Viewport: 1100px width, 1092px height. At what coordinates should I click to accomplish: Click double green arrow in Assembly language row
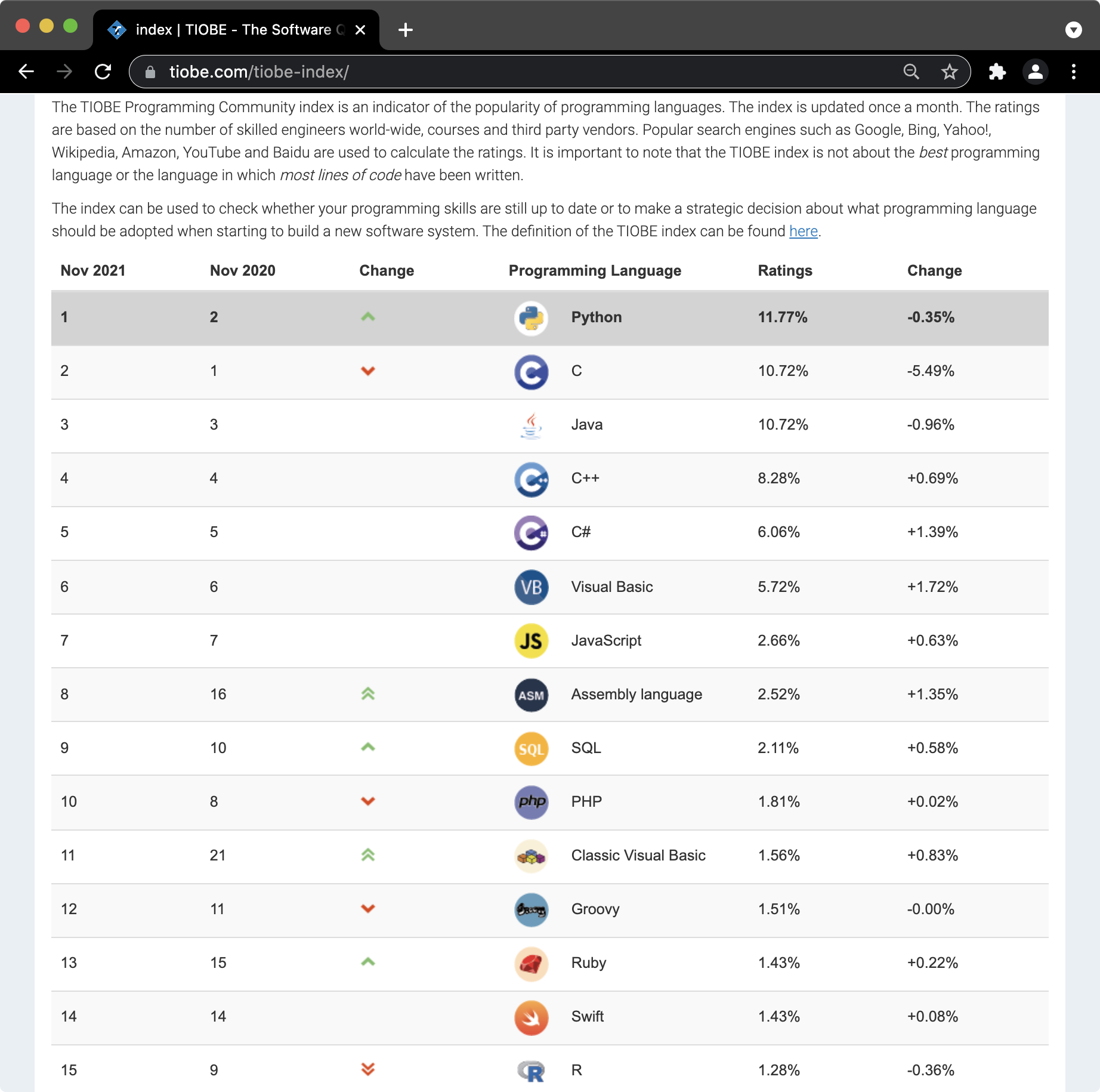(368, 694)
